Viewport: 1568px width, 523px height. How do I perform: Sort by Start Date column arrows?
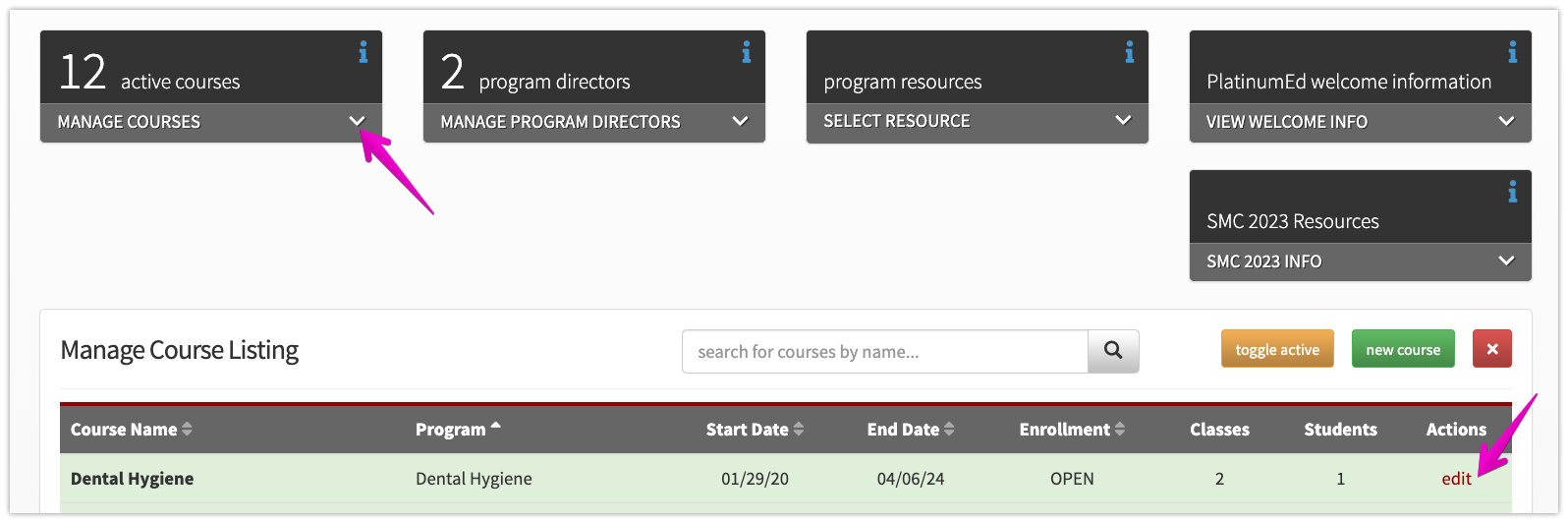(x=799, y=430)
